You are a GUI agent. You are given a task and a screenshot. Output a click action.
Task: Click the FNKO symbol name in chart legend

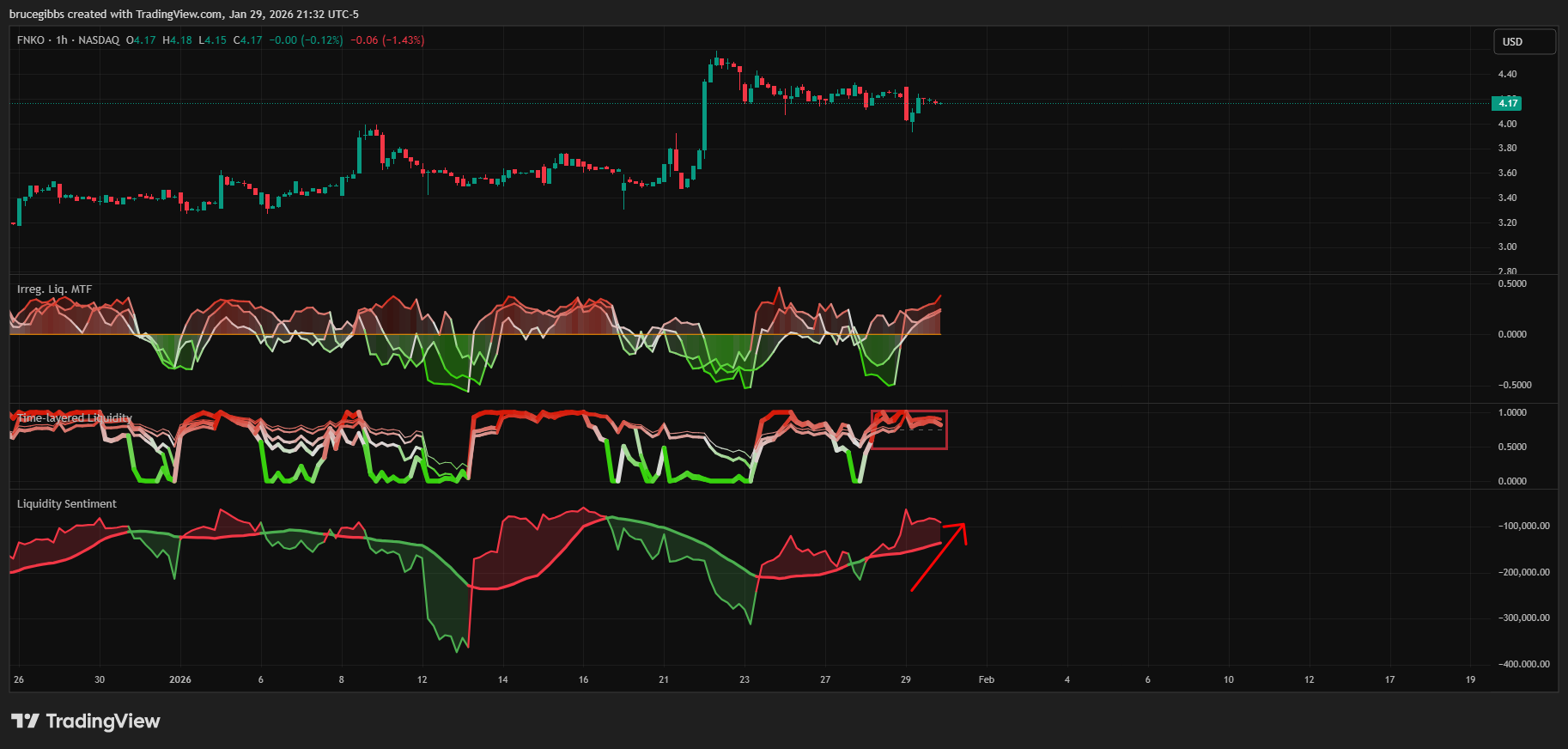(x=31, y=40)
